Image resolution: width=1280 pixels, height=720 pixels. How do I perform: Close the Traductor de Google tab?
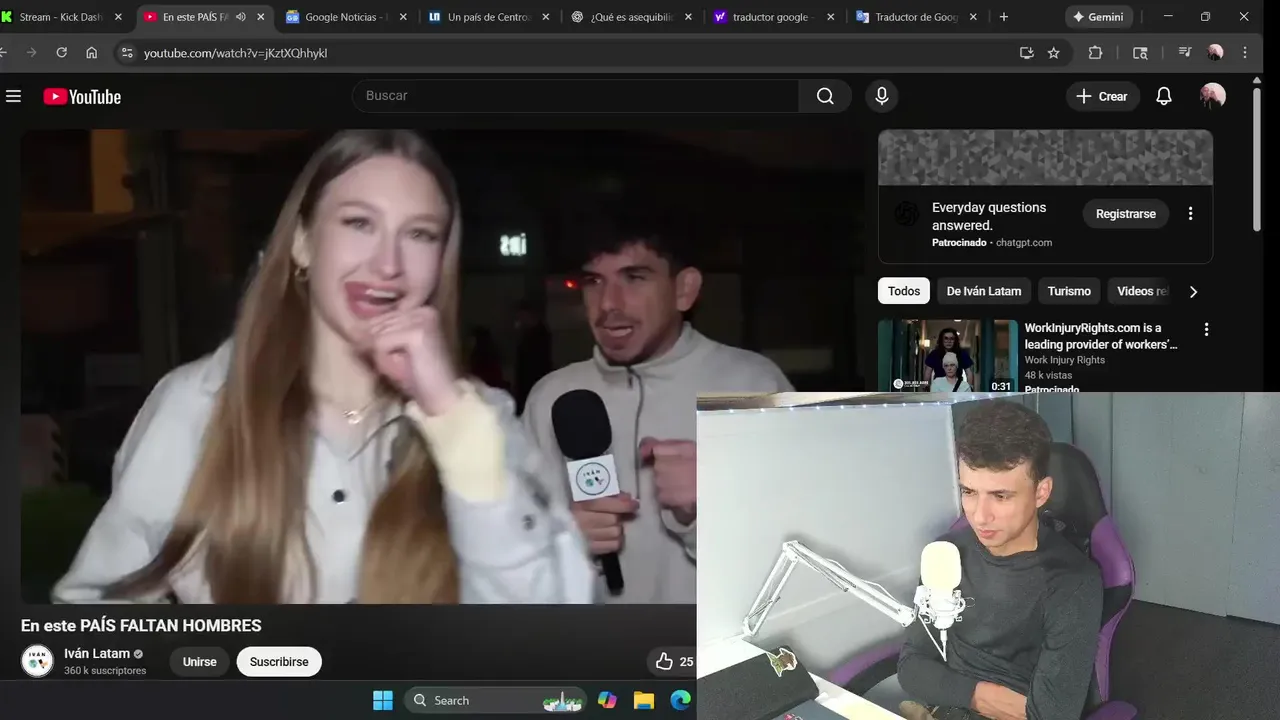pyautogui.click(x=974, y=17)
